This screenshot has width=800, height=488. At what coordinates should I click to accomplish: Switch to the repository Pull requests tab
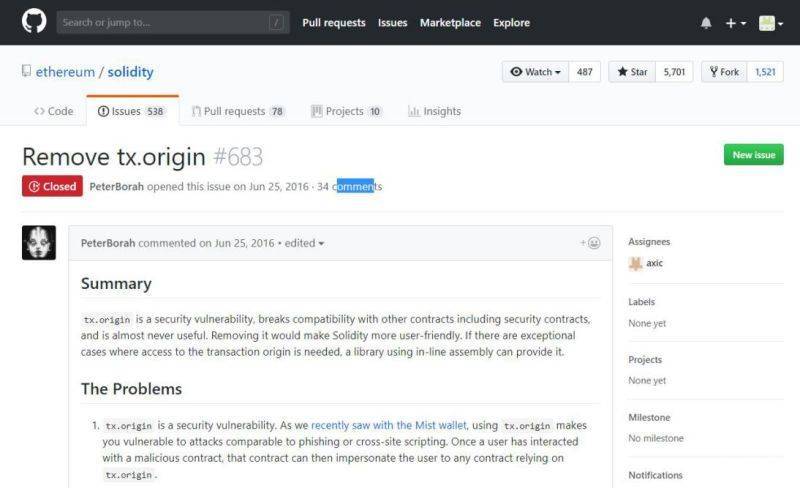tap(238, 111)
